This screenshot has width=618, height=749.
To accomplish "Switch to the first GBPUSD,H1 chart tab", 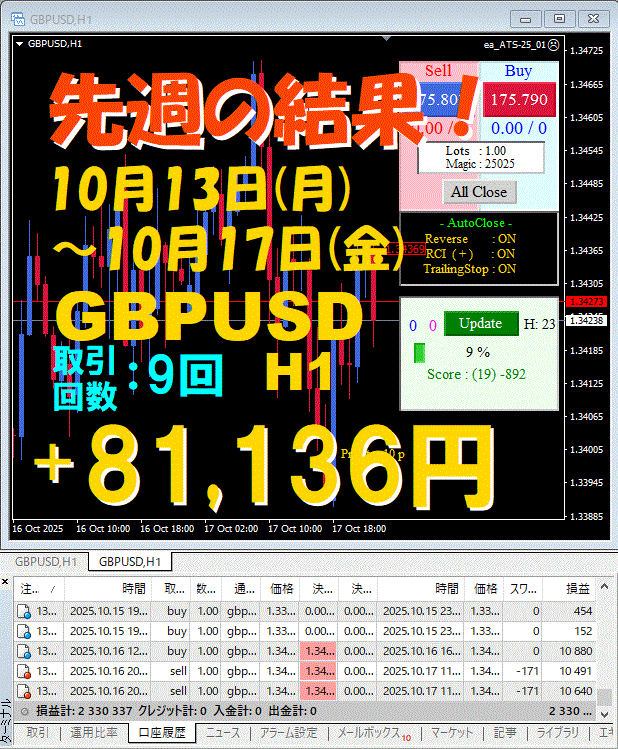I will (46, 562).
